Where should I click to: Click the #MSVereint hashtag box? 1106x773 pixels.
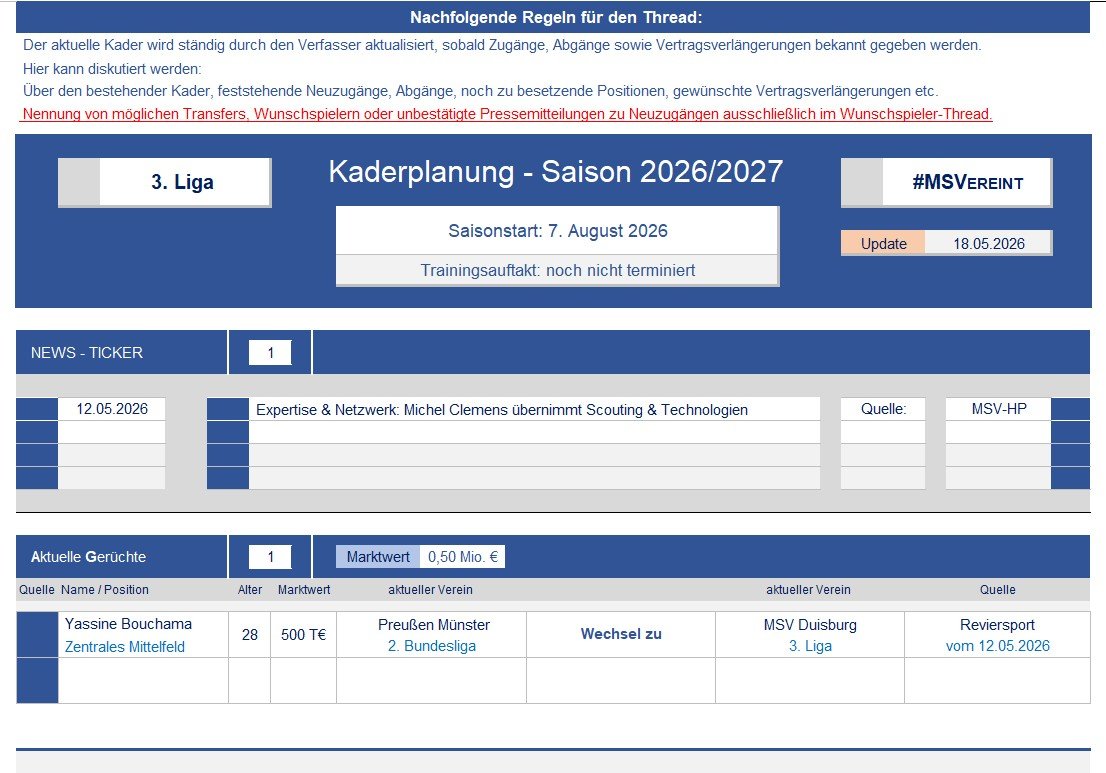click(x=947, y=183)
